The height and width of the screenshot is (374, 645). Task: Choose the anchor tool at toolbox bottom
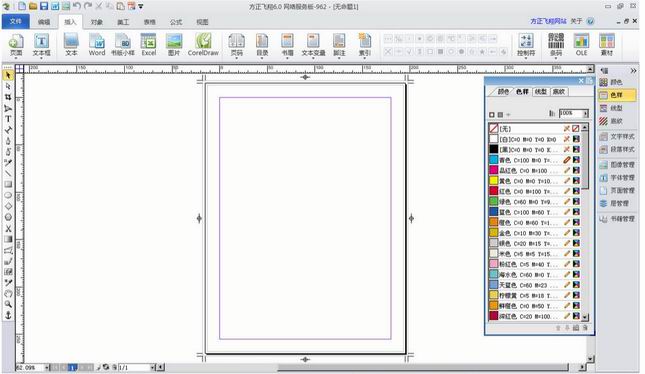click(8, 316)
